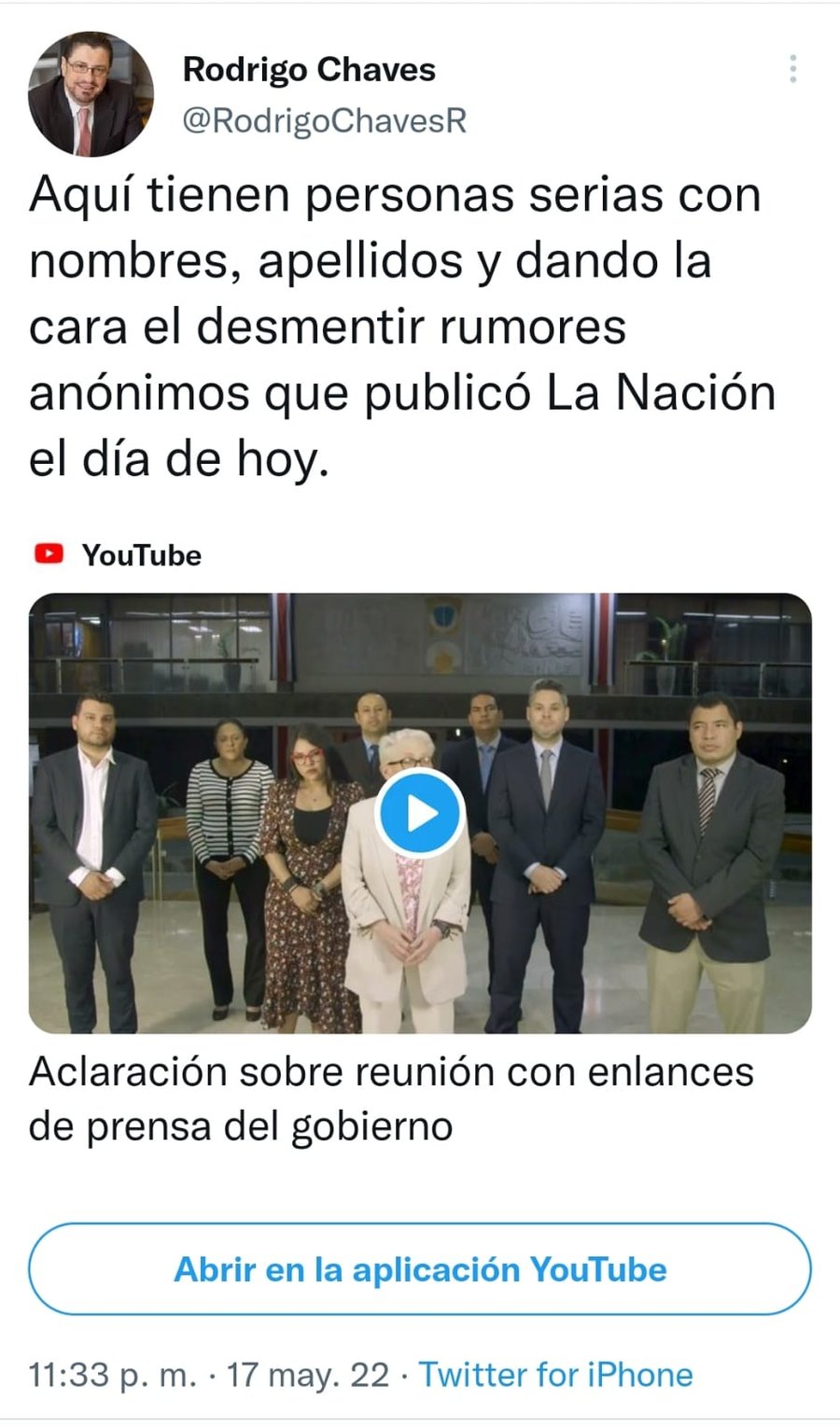
Task: Click the wall crest emblem in the video
Action: pyautogui.click(x=443, y=635)
